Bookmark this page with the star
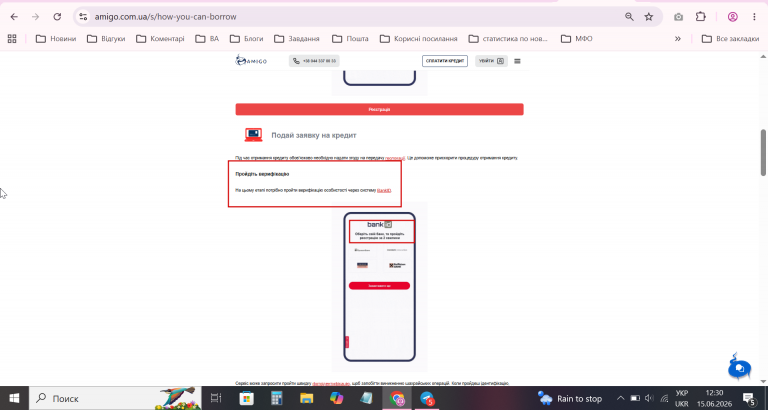Screen dimensions: 768x410 point(649,17)
